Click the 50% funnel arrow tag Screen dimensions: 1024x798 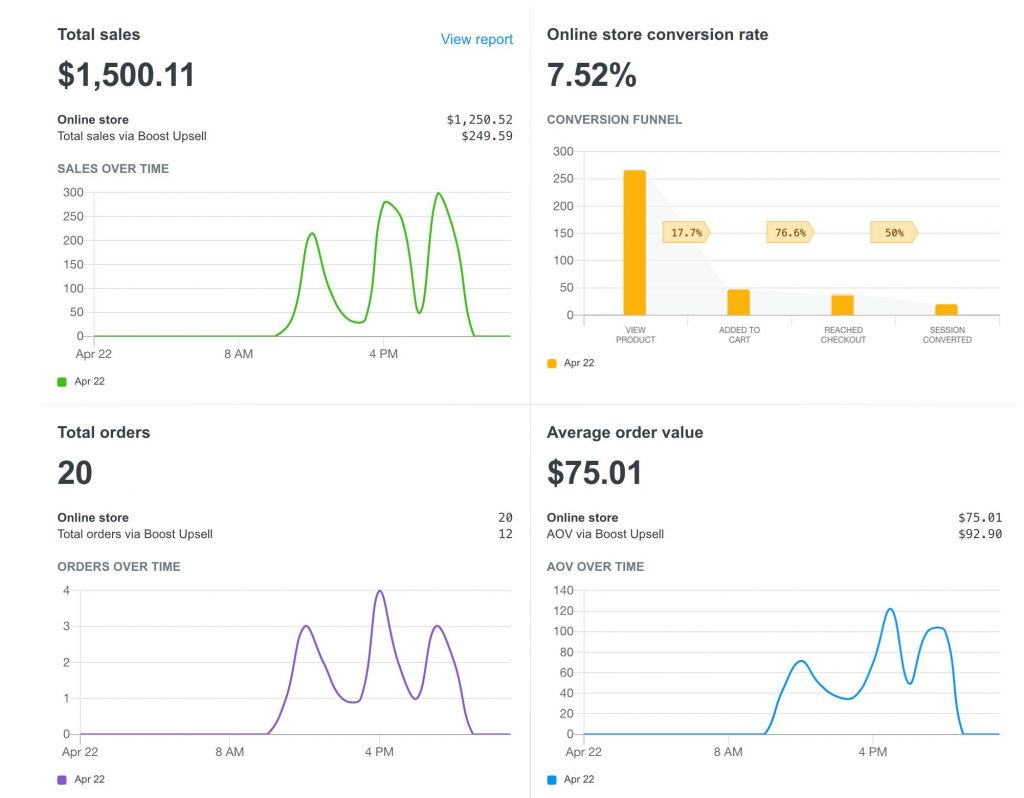893,232
